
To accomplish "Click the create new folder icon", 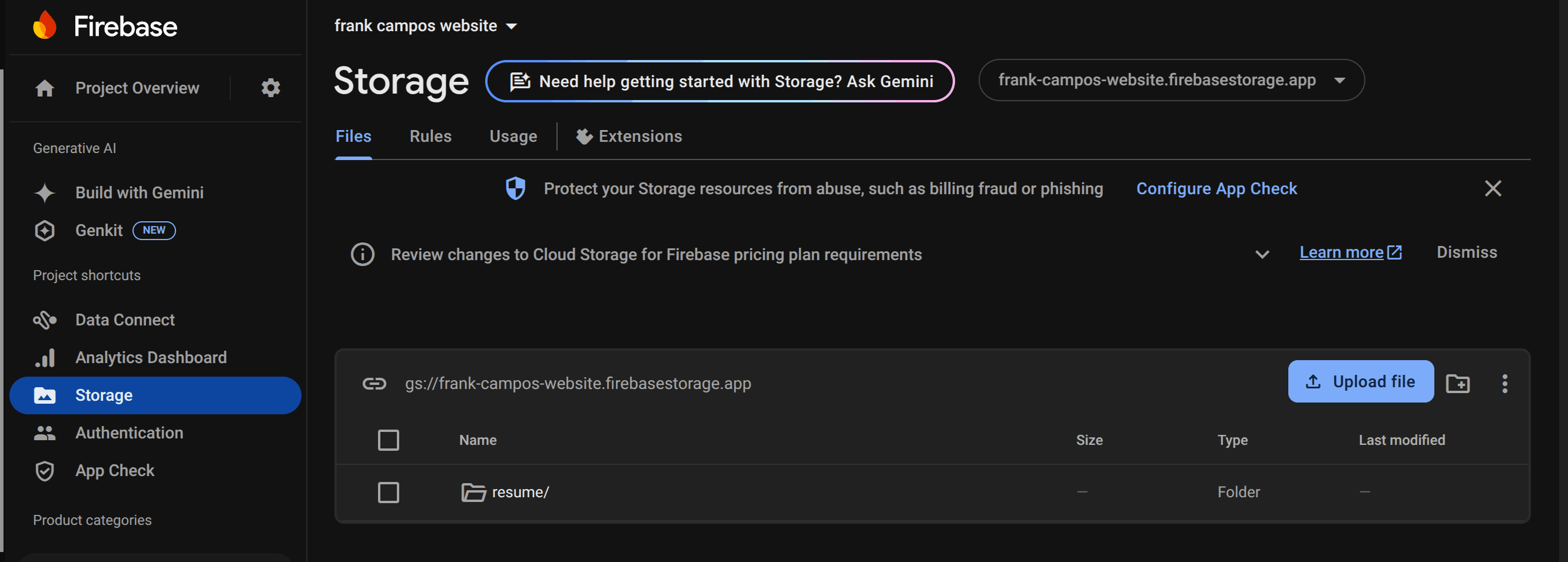I will 1458,383.
